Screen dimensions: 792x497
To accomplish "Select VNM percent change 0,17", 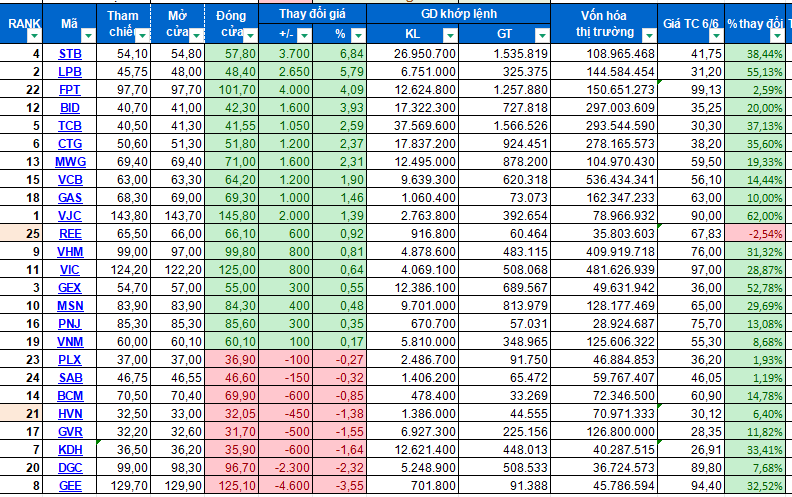I will [x=339, y=342].
